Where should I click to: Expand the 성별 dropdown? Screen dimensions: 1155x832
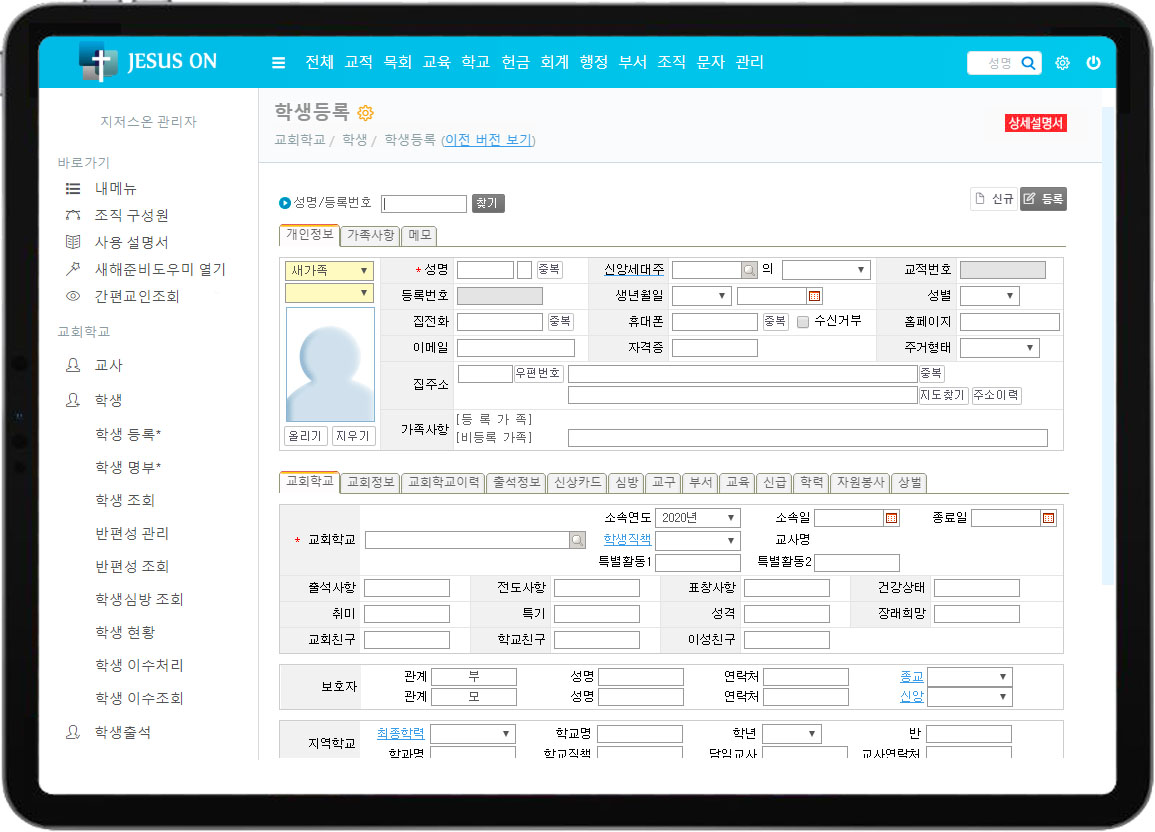tap(989, 296)
